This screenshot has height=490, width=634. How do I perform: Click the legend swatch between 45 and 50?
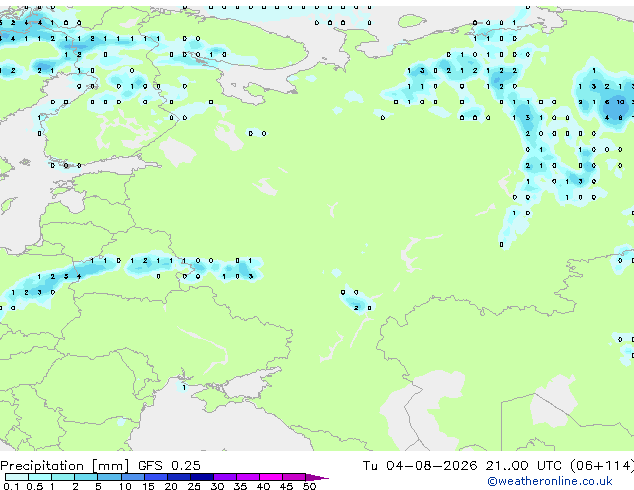[294, 477]
